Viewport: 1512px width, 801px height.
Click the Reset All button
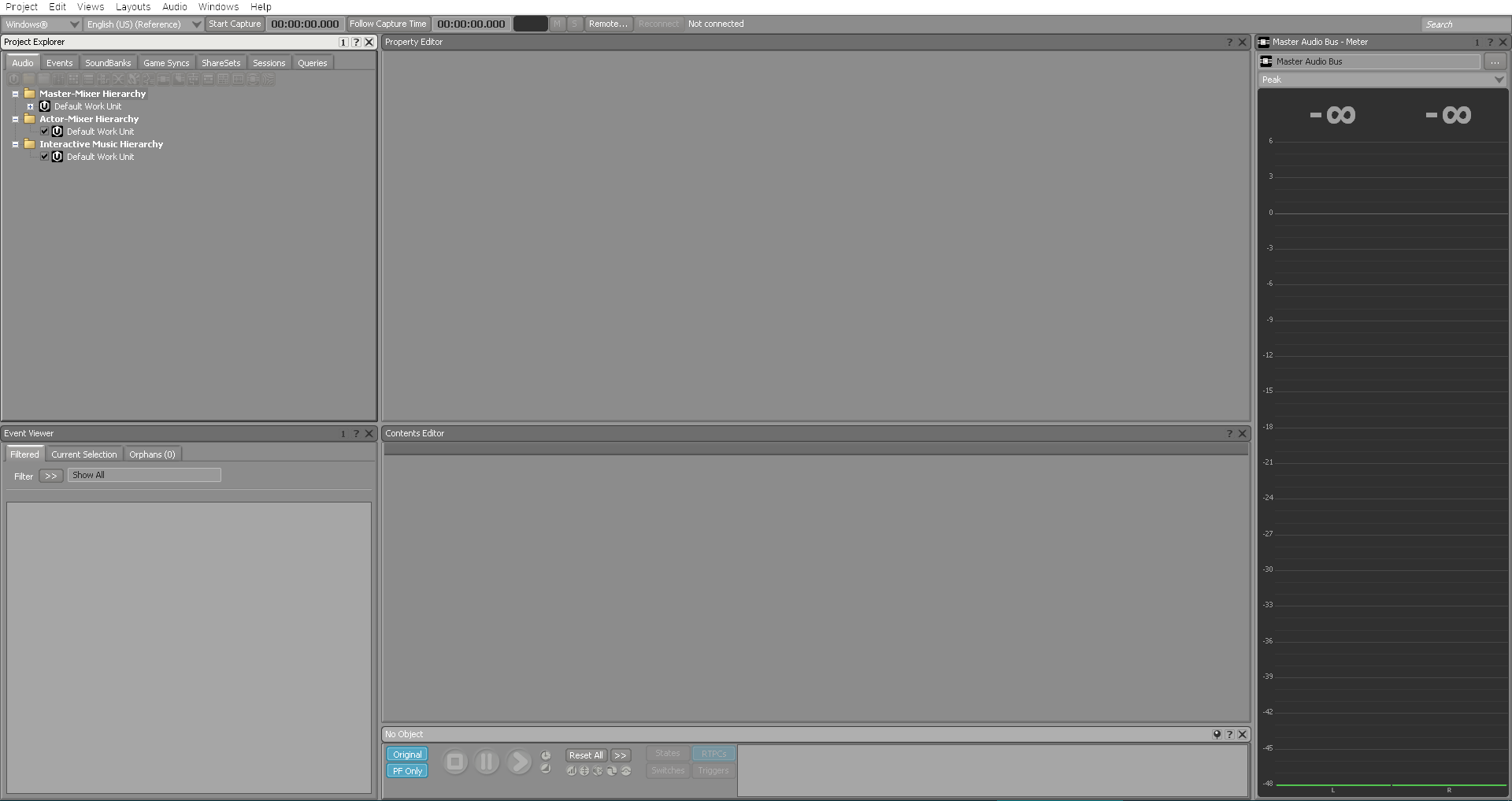(x=585, y=755)
